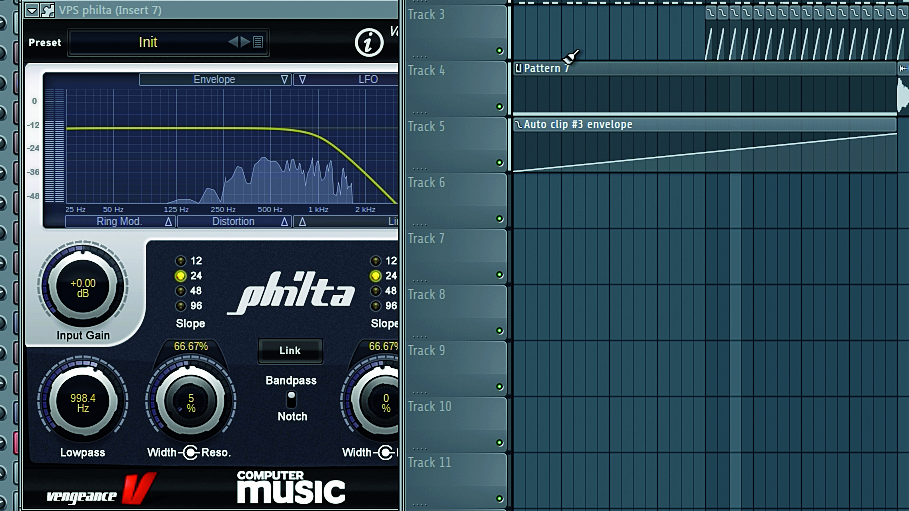The width and height of the screenshot is (909, 511).
Task: Open the Auto clip #3 envelope menu icon
Action: 518,125
